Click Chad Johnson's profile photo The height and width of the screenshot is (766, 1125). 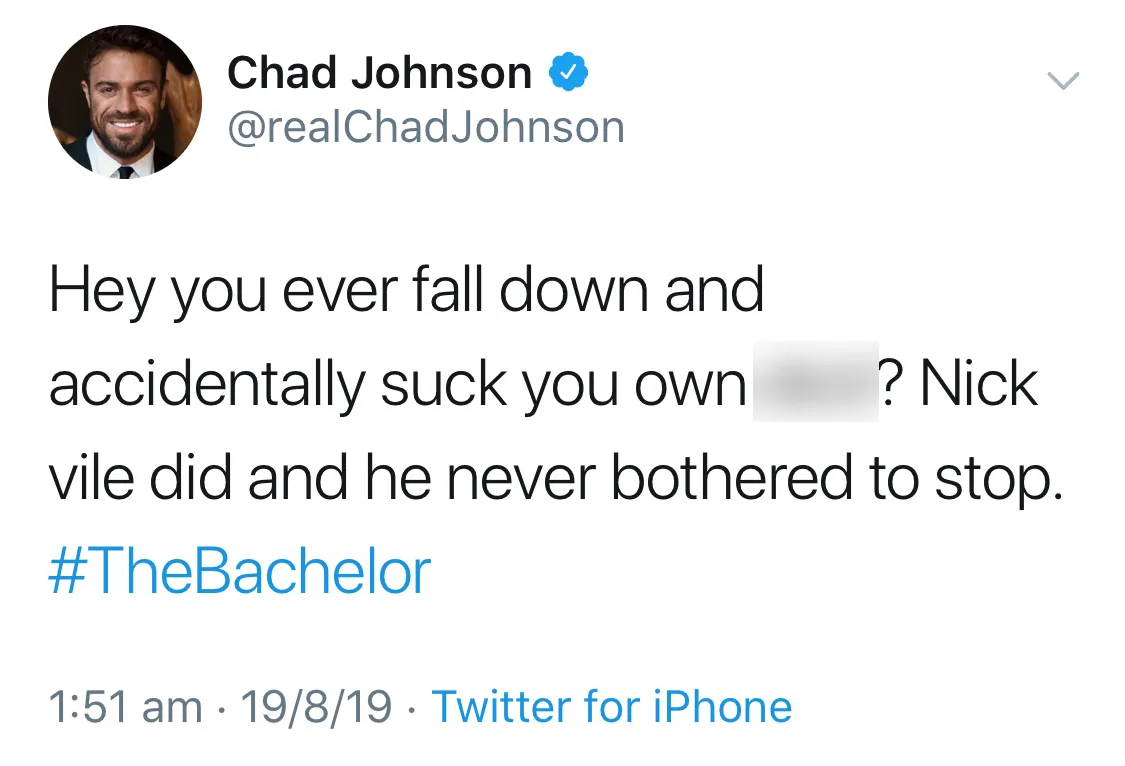point(124,102)
